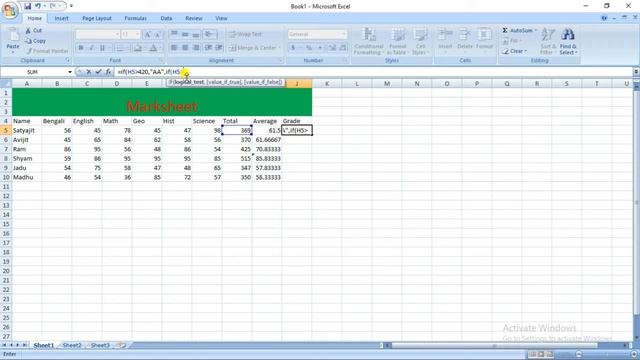Switch to the Review tab
The image size is (640, 360).
[194, 18]
